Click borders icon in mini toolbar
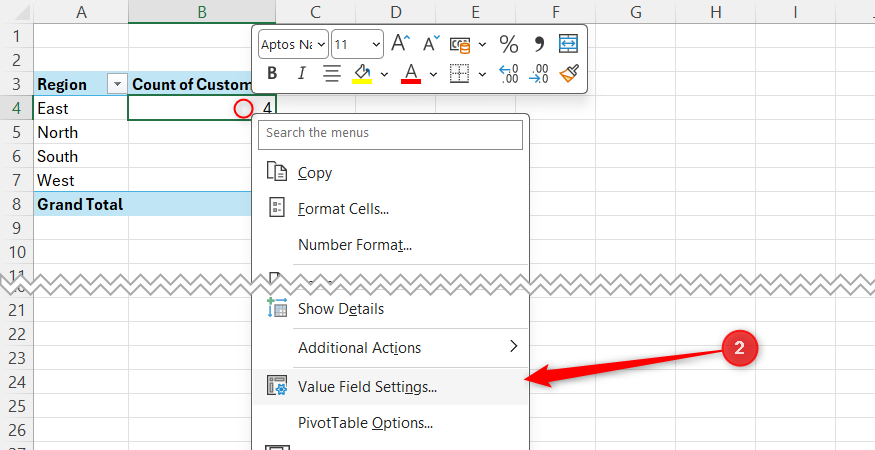 [459, 73]
